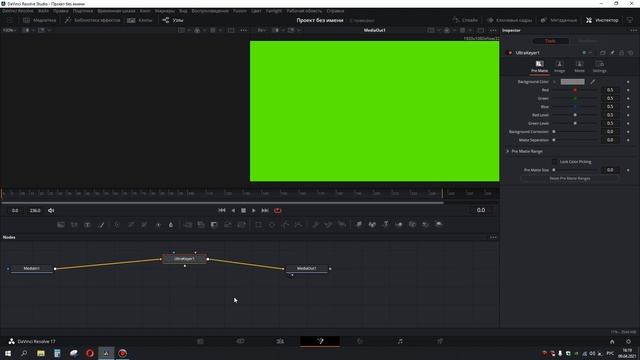Add a pRender particle node
The height and width of the screenshot is (360, 640).
tap(342, 224)
